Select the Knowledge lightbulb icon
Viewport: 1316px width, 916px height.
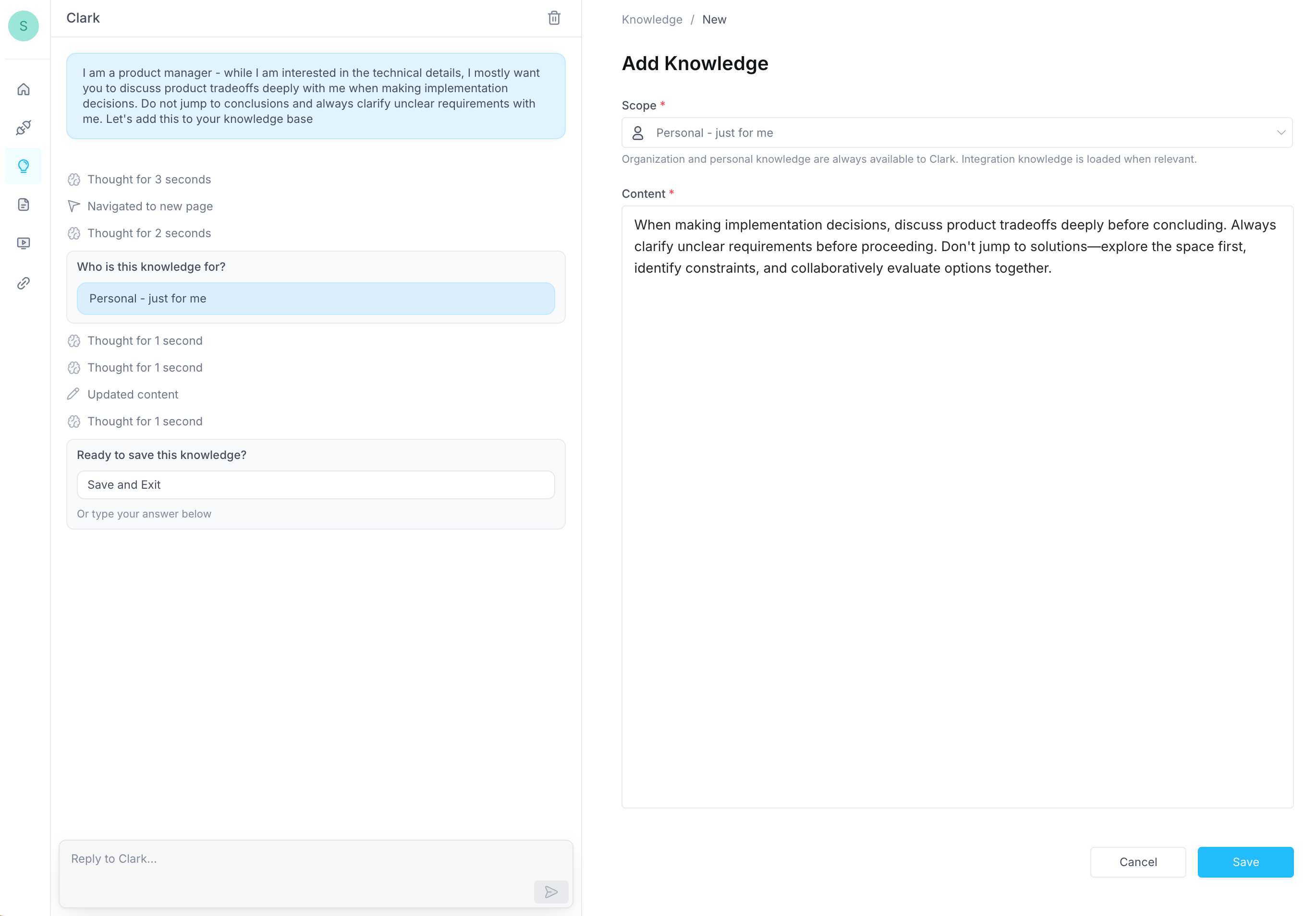tap(24, 166)
